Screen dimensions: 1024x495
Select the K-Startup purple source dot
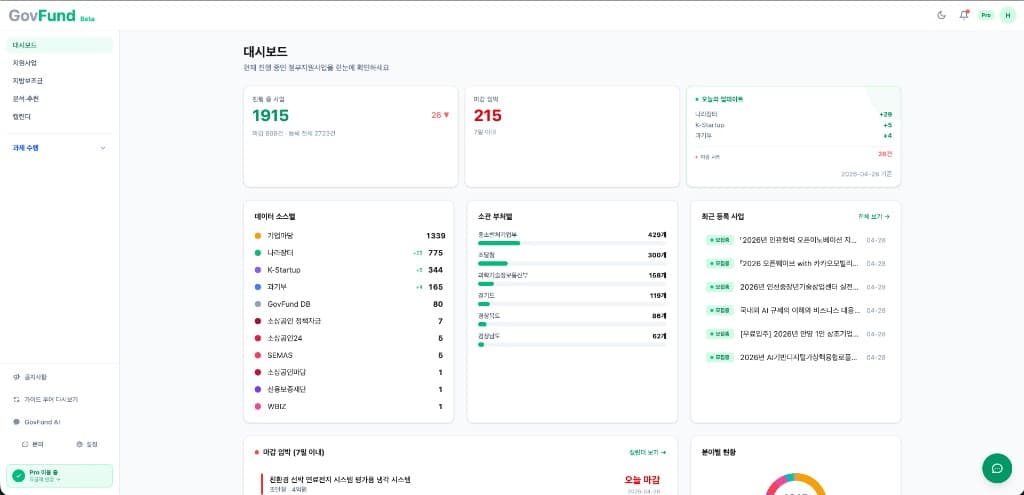click(258, 270)
